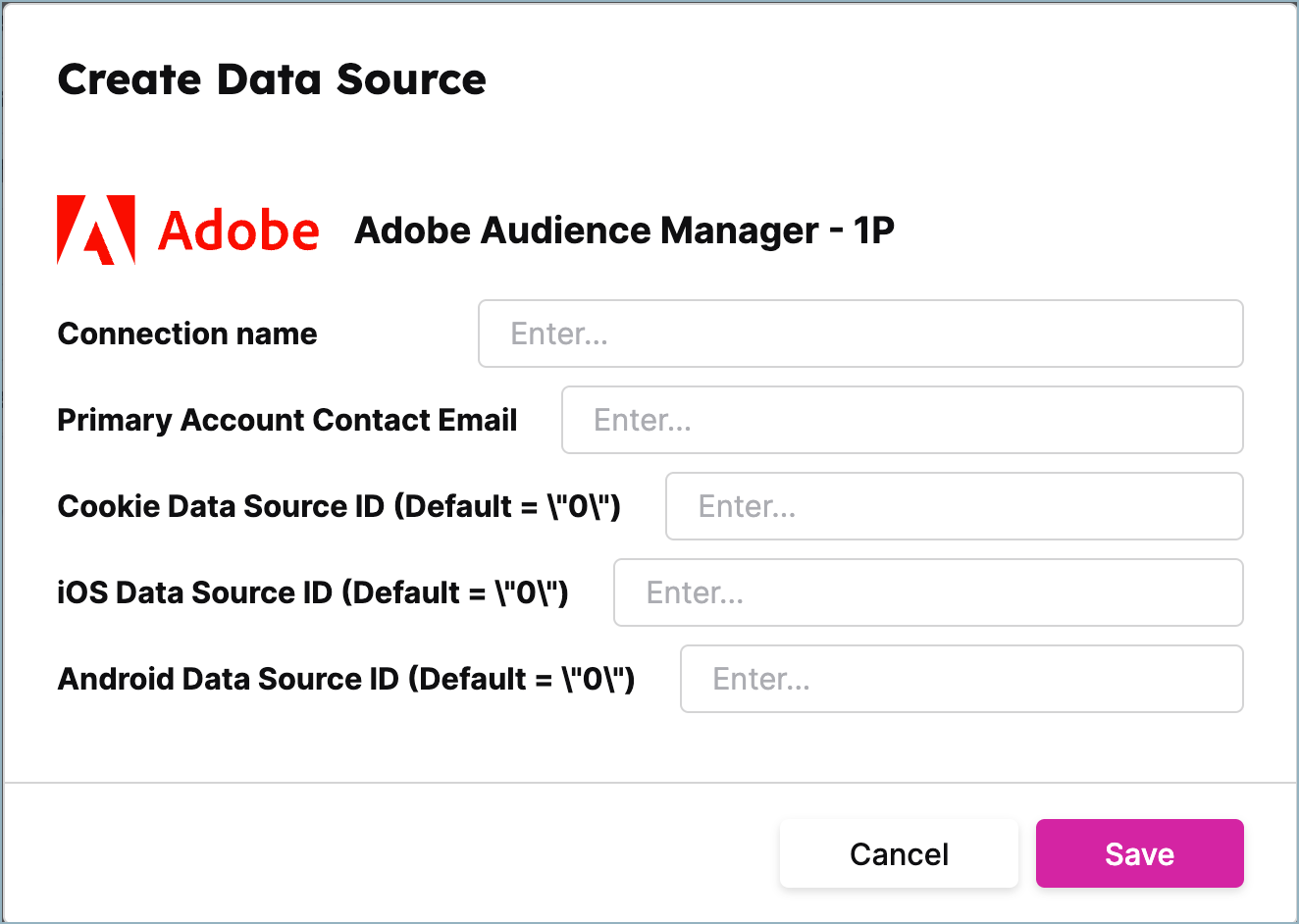Click the 'Android Data Source ID' label
Screen dimensions: 1299x924
click(x=346, y=679)
